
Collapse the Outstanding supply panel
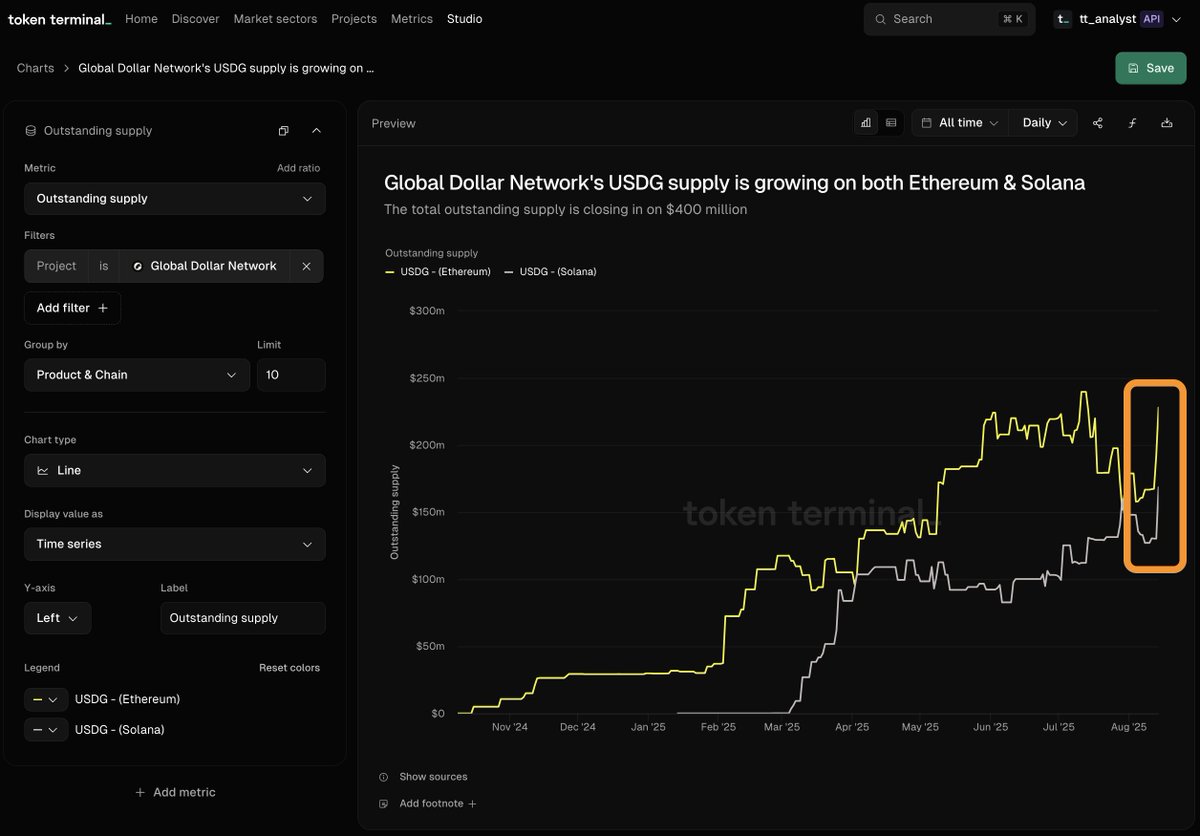point(316,131)
